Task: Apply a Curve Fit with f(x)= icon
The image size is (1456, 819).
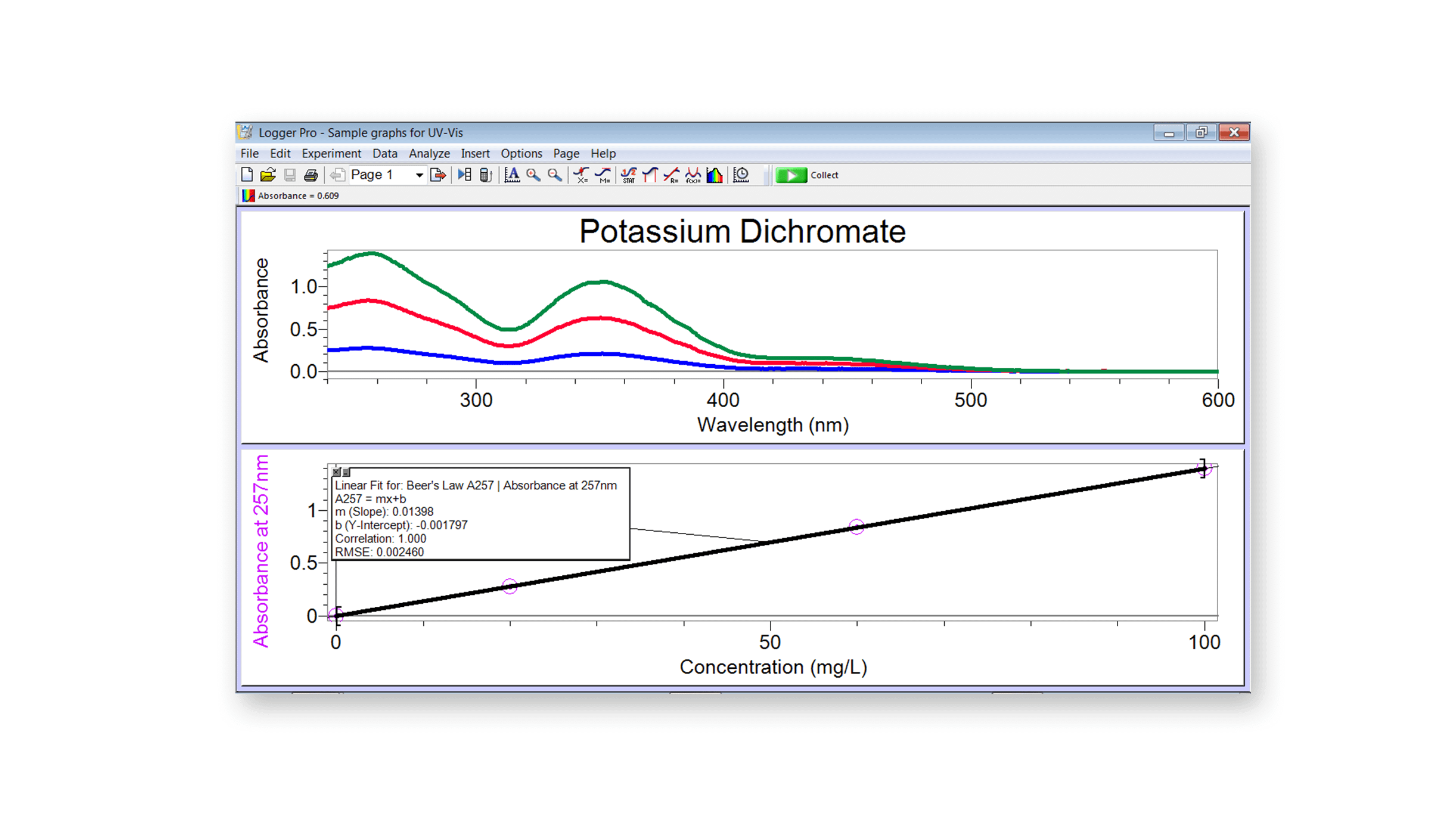Action: click(x=693, y=175)
